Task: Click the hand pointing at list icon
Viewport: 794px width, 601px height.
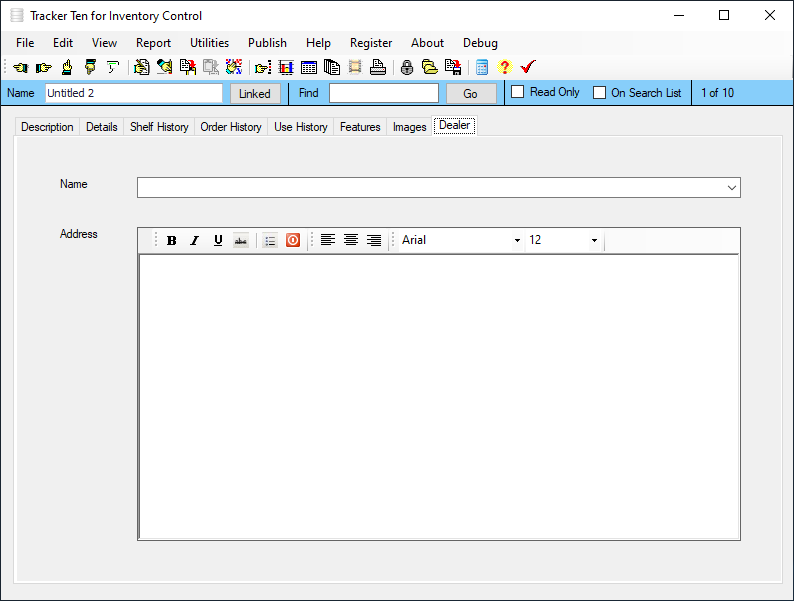Action: (263, 67)
